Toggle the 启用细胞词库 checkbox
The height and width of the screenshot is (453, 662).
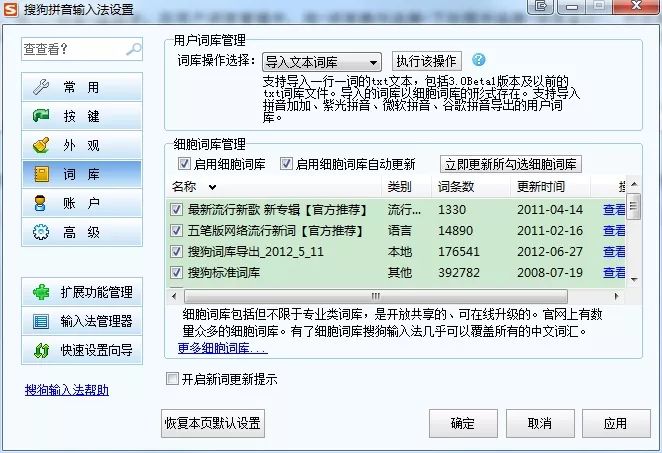pyautogui.click(x=184, y=163)
